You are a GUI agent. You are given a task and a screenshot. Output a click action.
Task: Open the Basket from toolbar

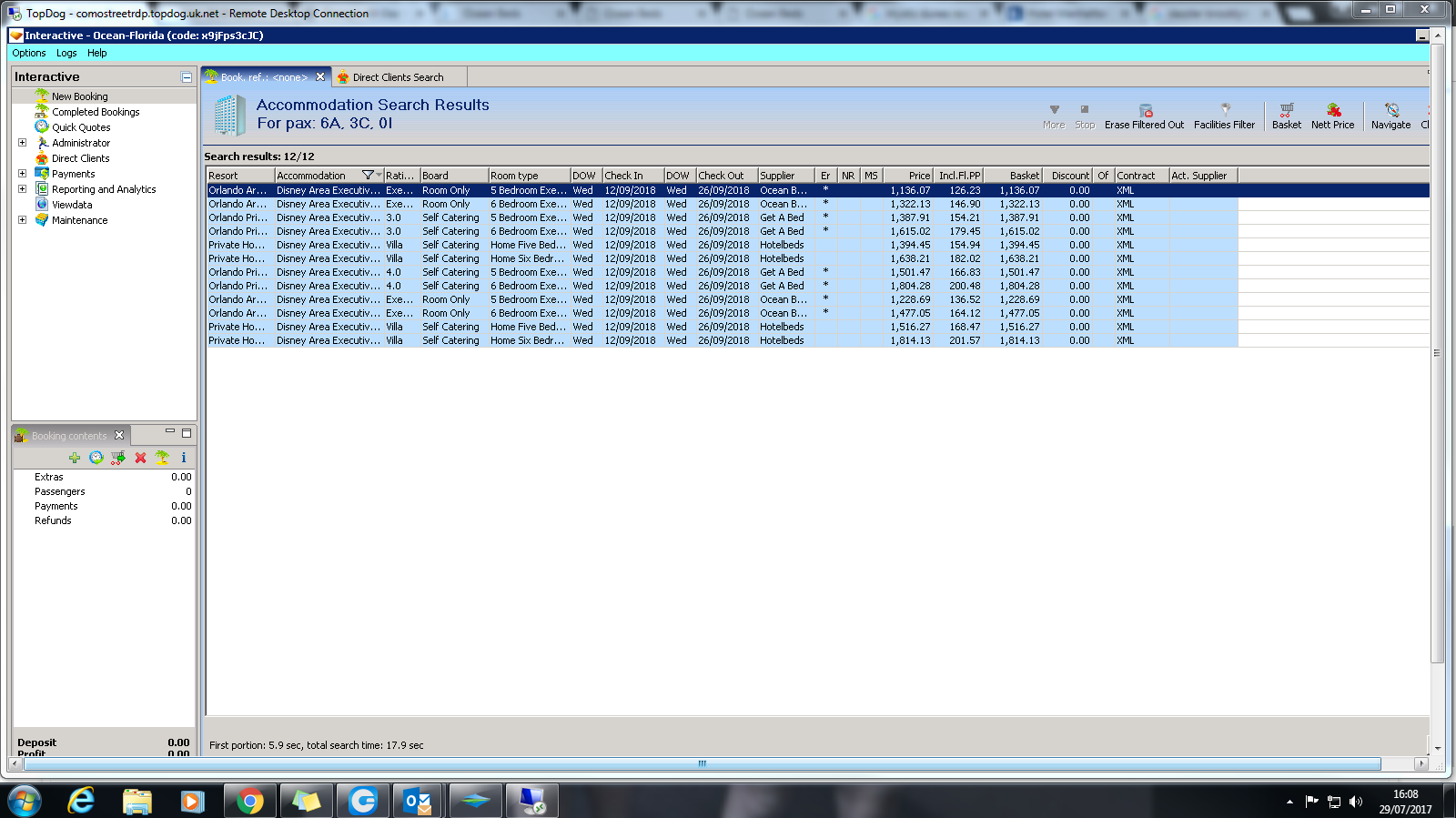click(x=1287, y=116)
